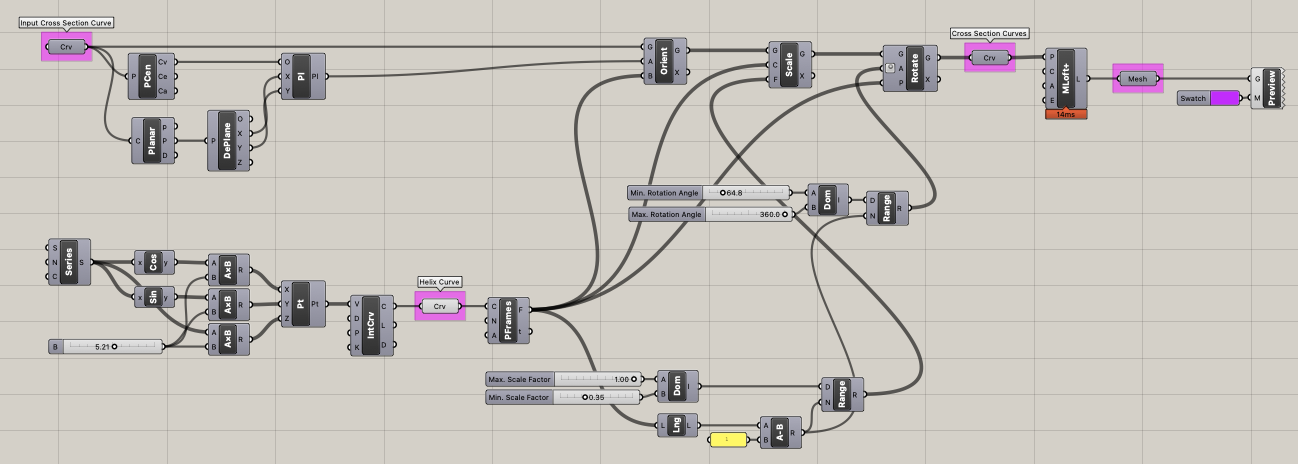The height and width of the screenshot is (464, 1298).
Task: Select the magenta Mesh parameter
Action: (1138, 79)
